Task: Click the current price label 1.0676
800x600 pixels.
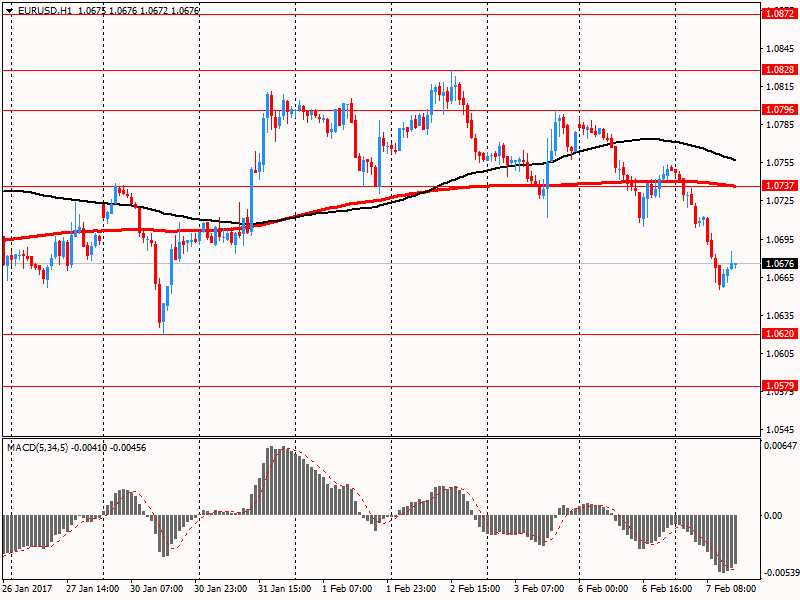Action: click(x=778, y=264)
